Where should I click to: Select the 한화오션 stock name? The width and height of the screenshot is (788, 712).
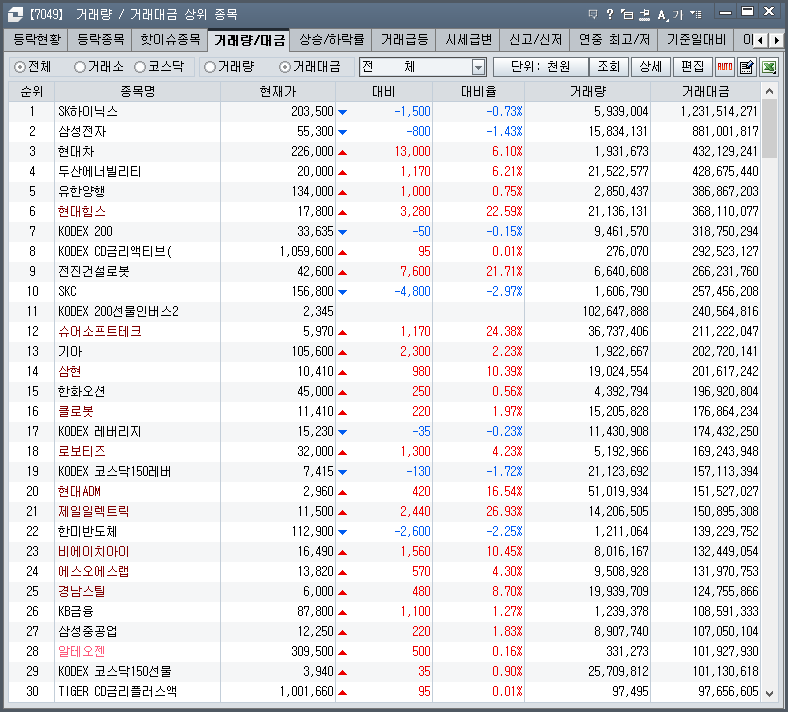(x=81, y=392)
